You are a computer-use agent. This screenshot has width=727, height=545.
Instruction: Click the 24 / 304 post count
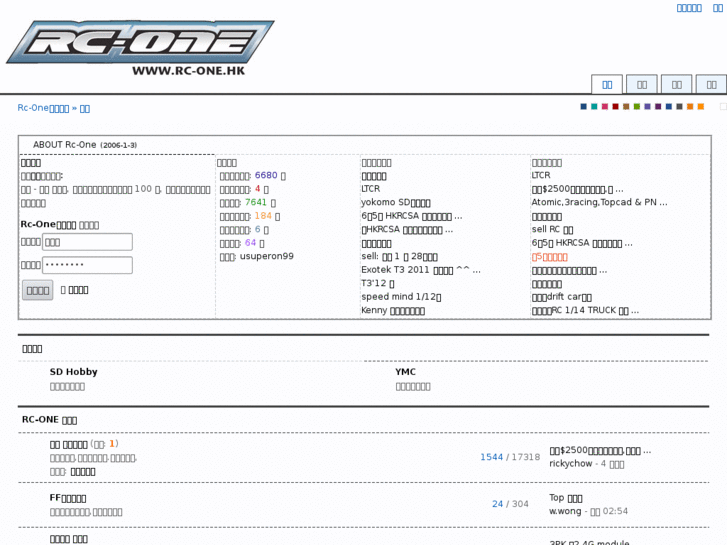(x=510, y=504)
